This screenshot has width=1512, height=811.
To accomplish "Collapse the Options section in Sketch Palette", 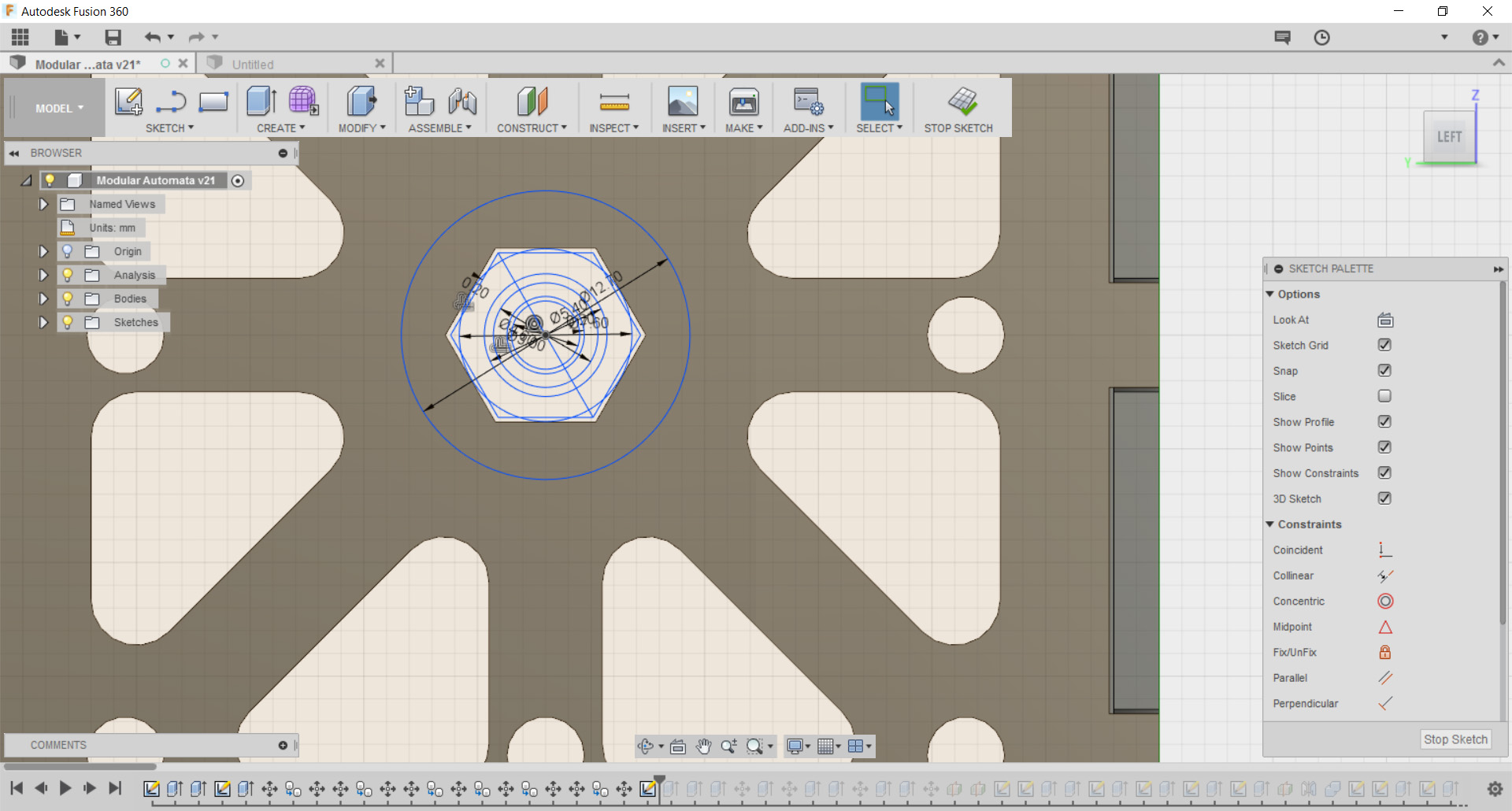I will click(x=1269, y=294).
